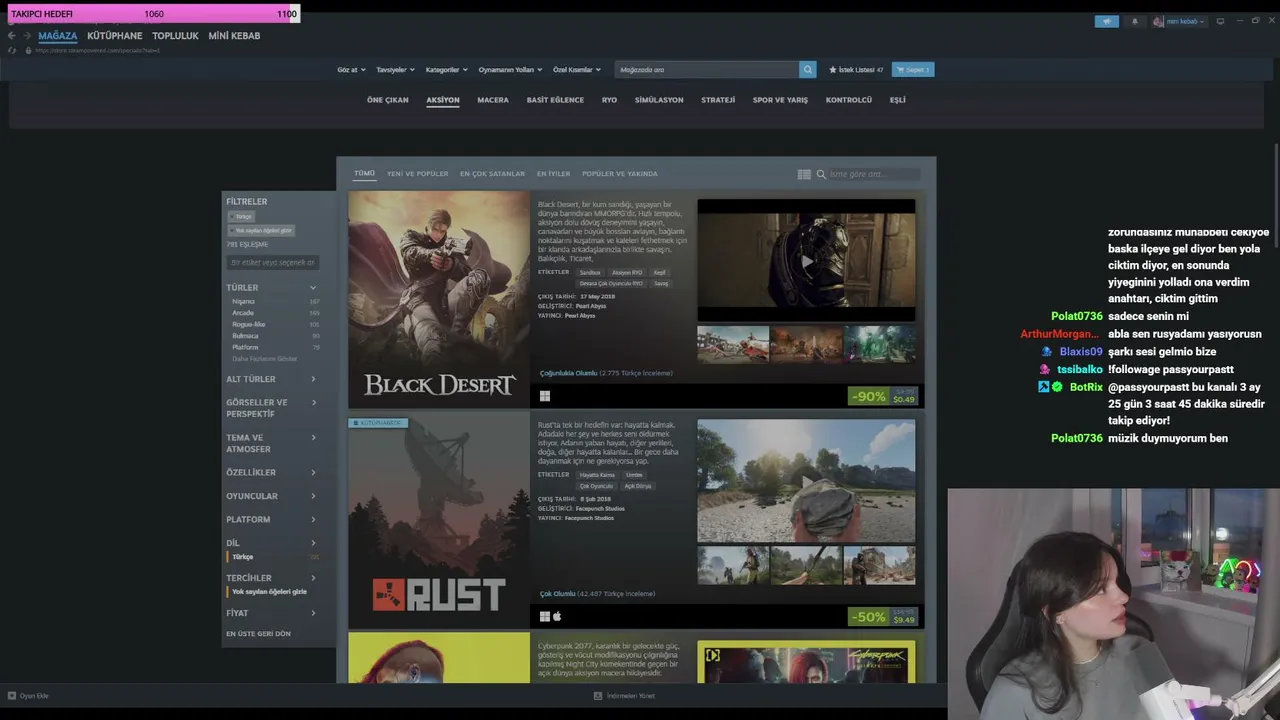Open the Özel Kısımlar dropdown
This screenshot has width=1280, height=720.
(x=577, y=70)
